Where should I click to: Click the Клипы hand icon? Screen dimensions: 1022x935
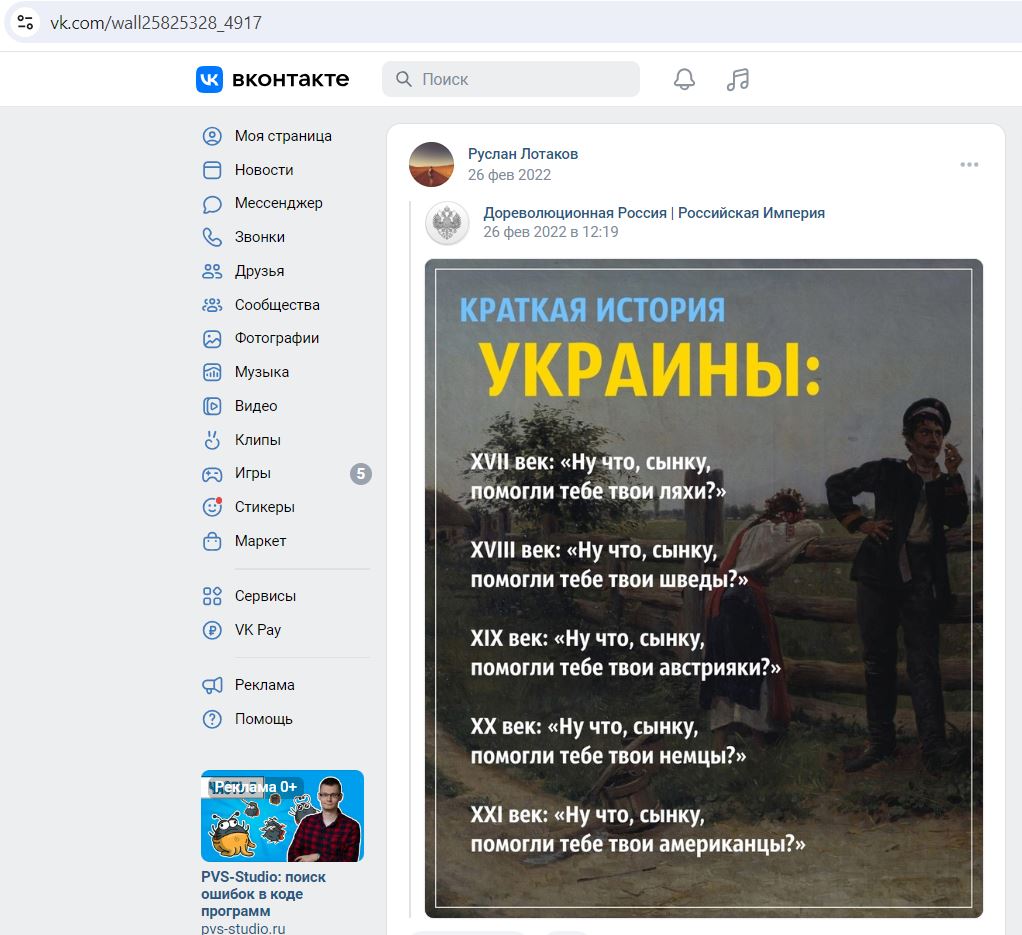pyautogui.click(x=212, y=440)
